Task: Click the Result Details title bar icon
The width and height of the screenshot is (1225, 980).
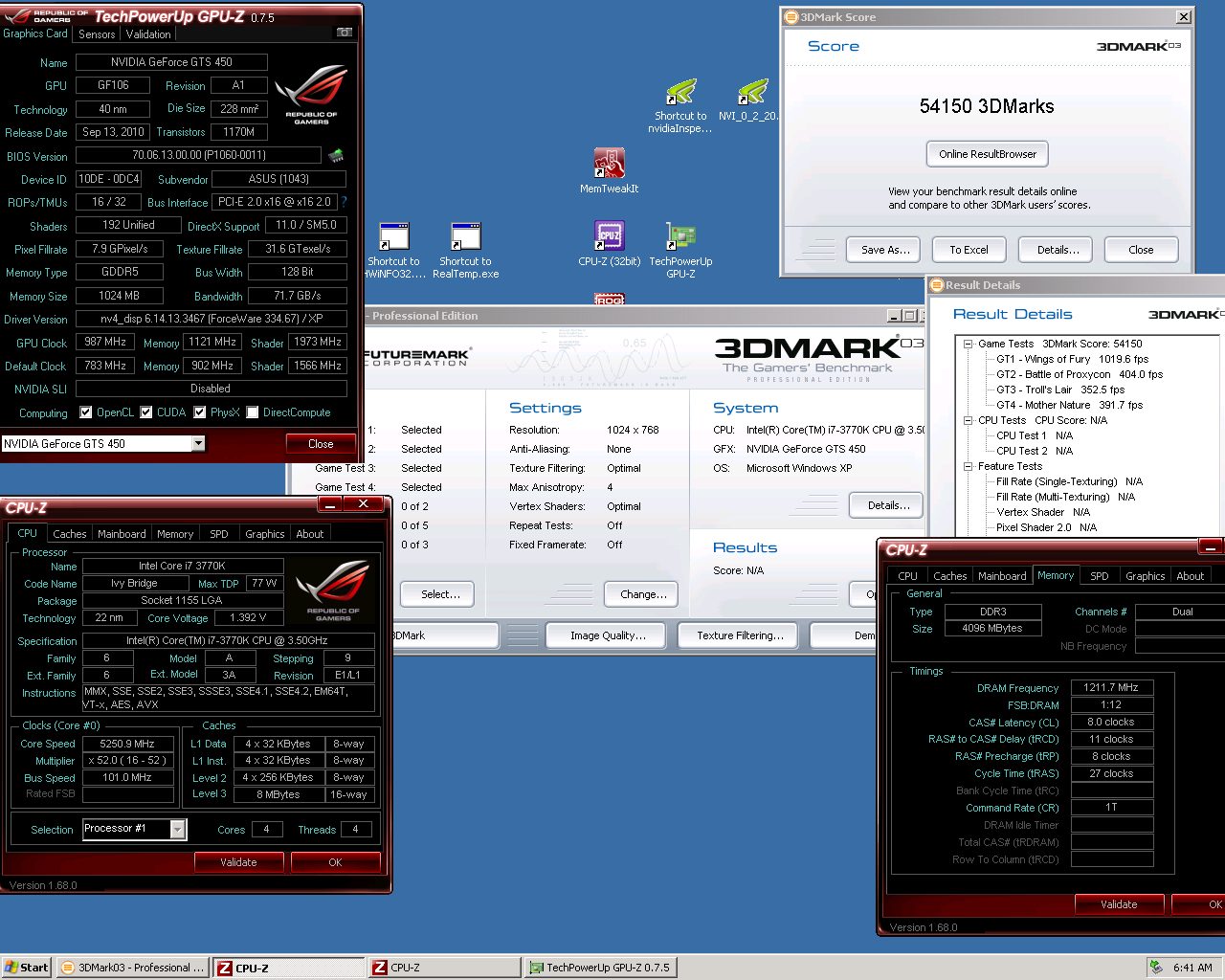Action: 937,285
